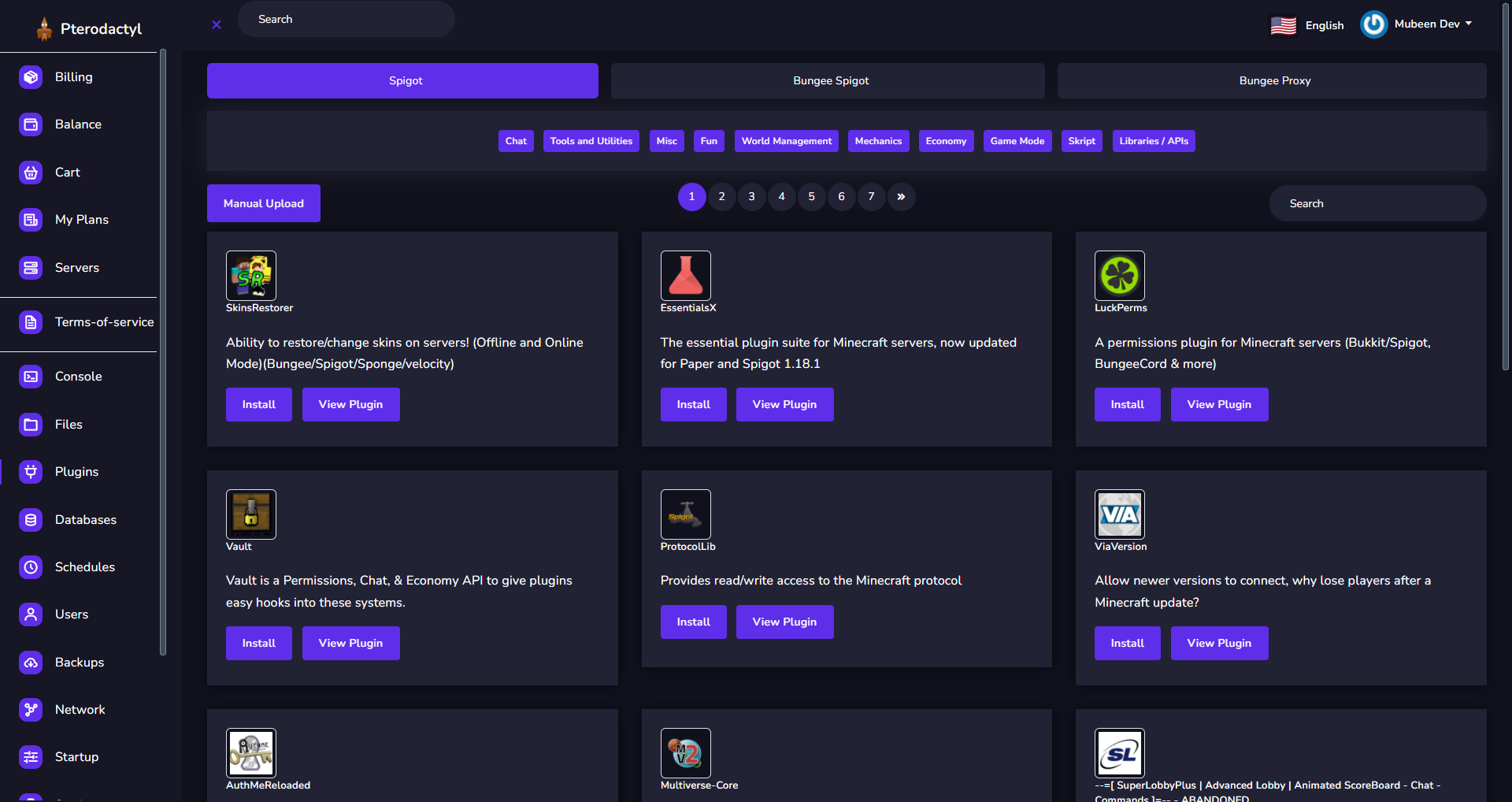
Task: Click the Schedules clock icon
Action: point(31,567)
